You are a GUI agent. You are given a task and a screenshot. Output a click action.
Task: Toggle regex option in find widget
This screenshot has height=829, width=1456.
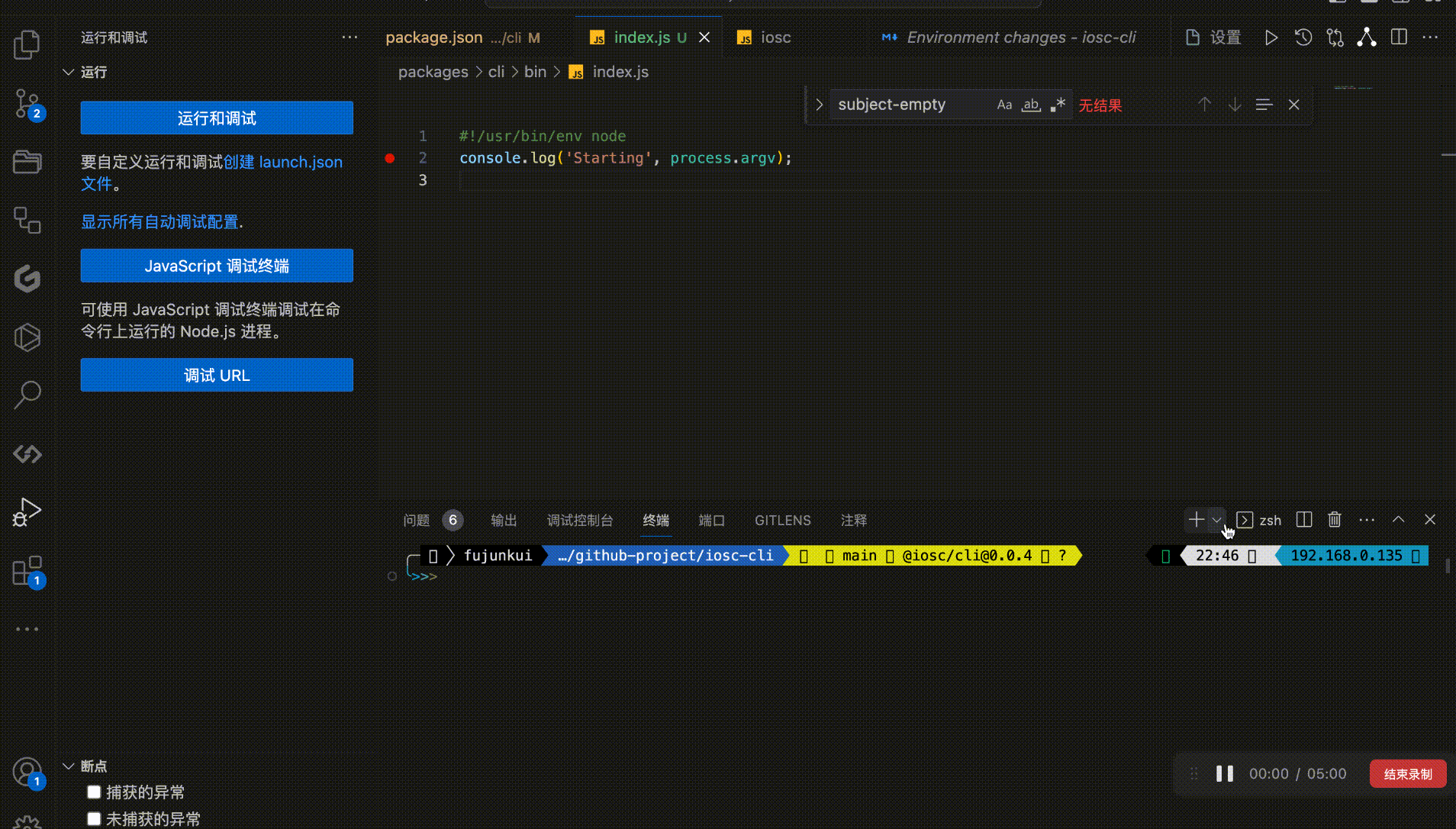point(1058,105)
